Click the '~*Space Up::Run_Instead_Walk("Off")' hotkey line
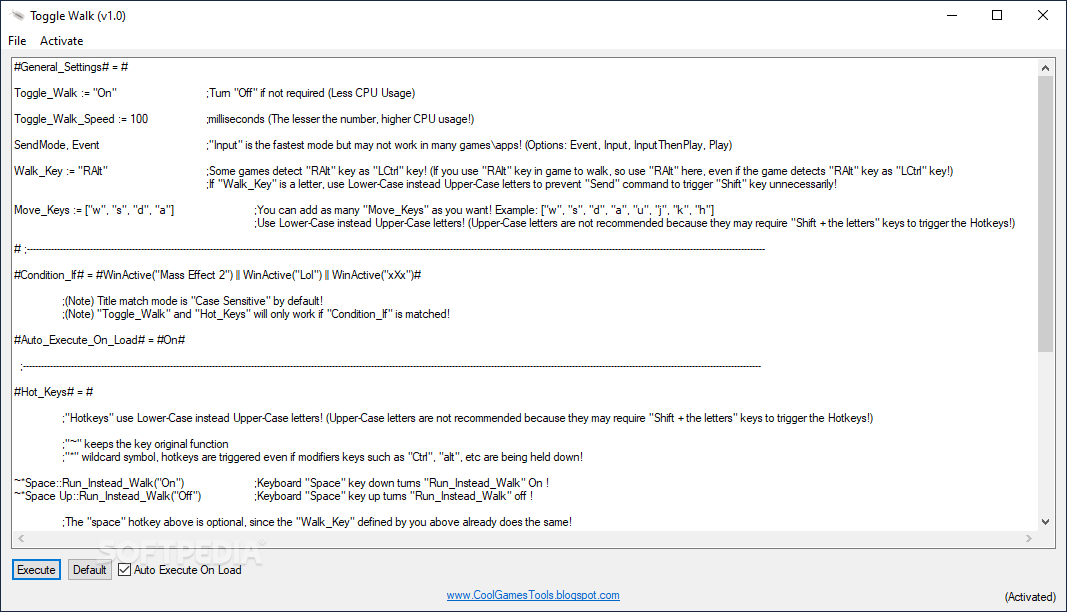This screenshot has height=612, width=1067. coord(108,496)
